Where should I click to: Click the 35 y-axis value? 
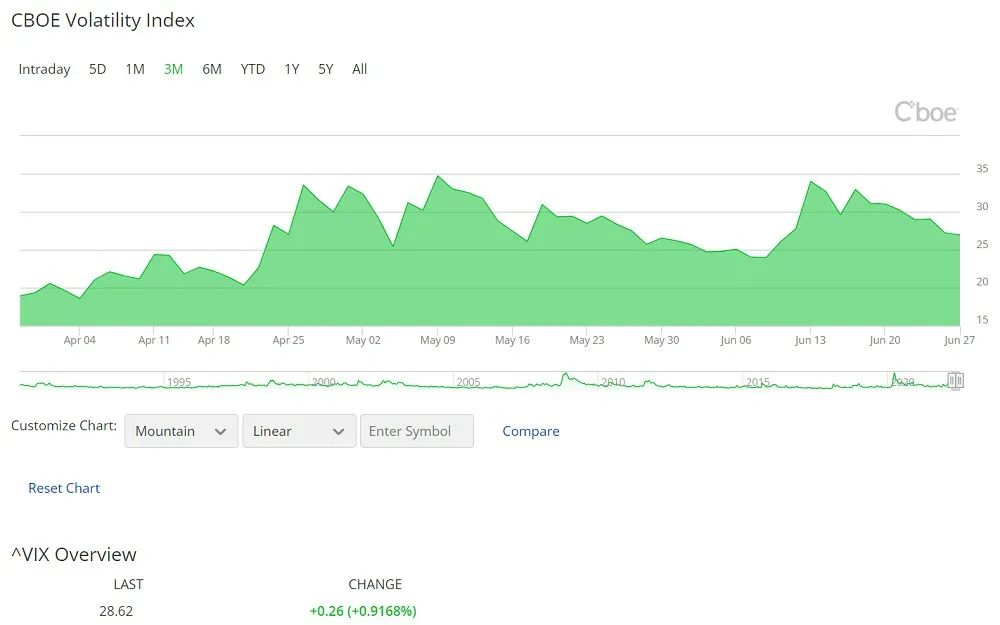(982, 168)
